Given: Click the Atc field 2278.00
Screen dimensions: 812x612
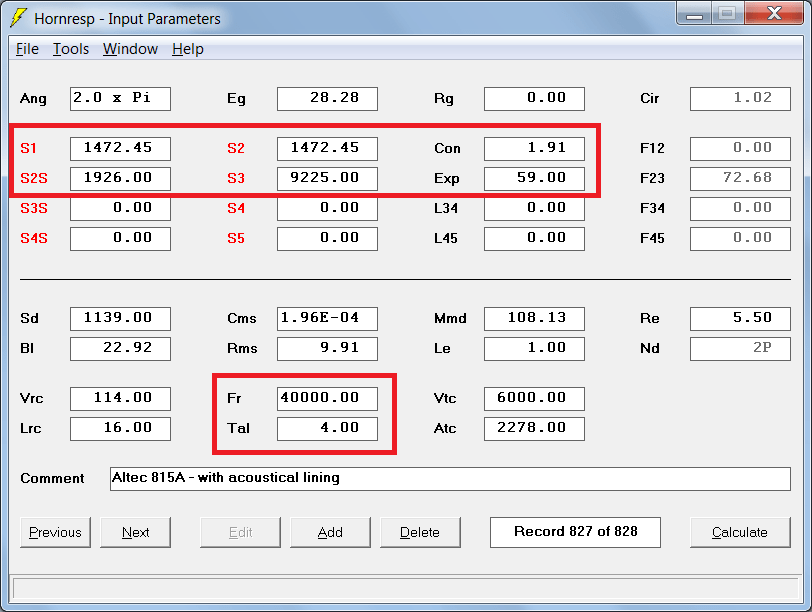Looking at the screenshot, I should (534, 429).
